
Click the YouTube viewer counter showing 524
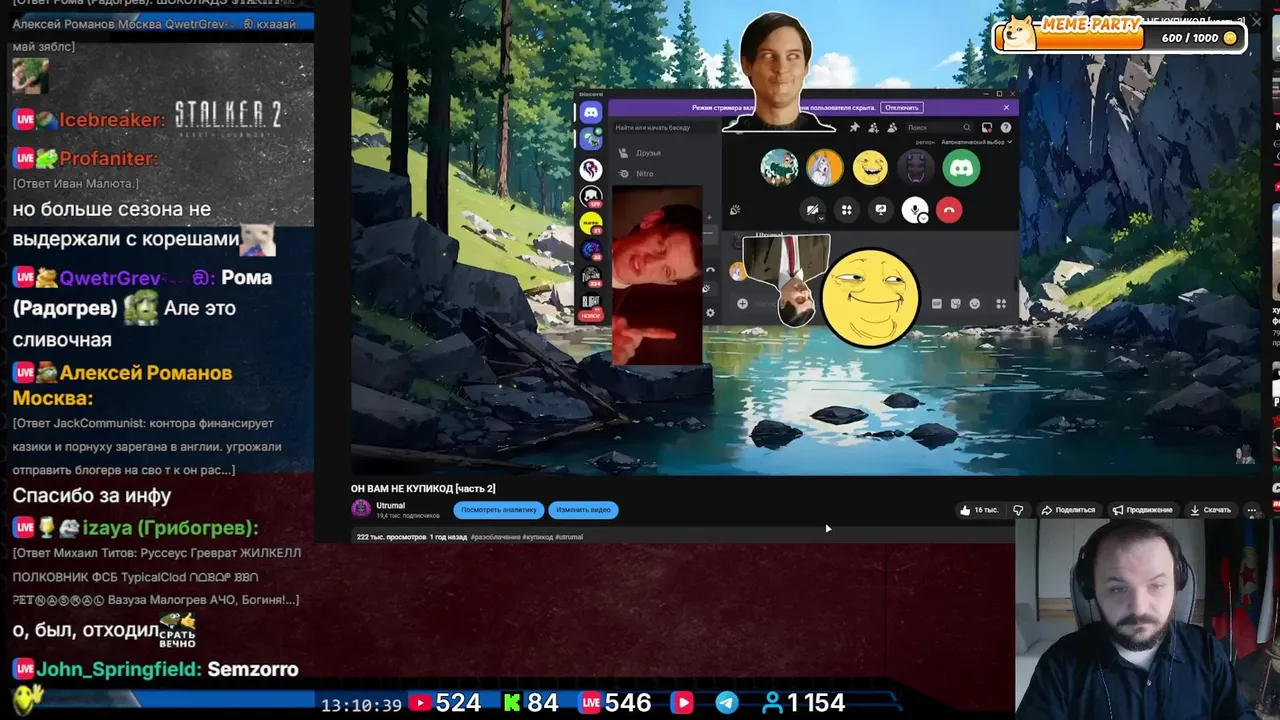445,703
